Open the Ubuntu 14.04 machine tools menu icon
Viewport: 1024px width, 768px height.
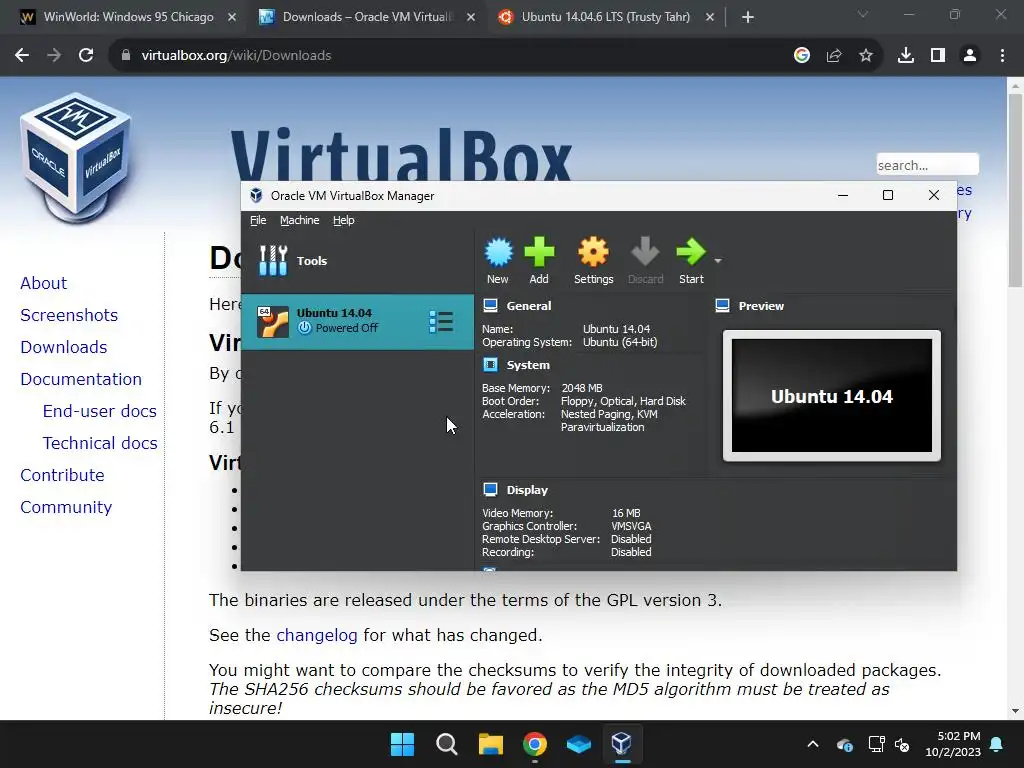[441, 321]
